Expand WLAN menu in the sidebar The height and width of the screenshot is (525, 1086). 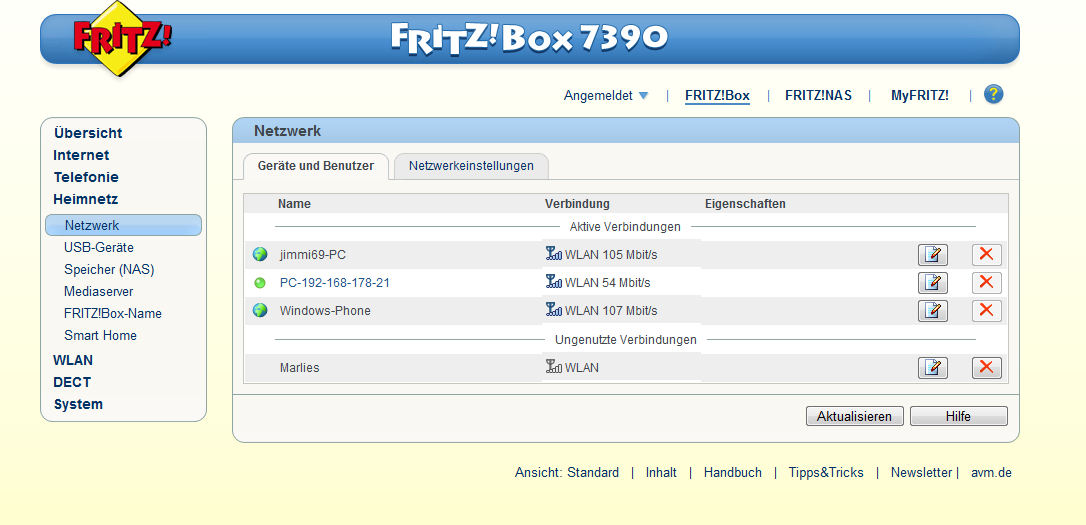coord(73,360)
